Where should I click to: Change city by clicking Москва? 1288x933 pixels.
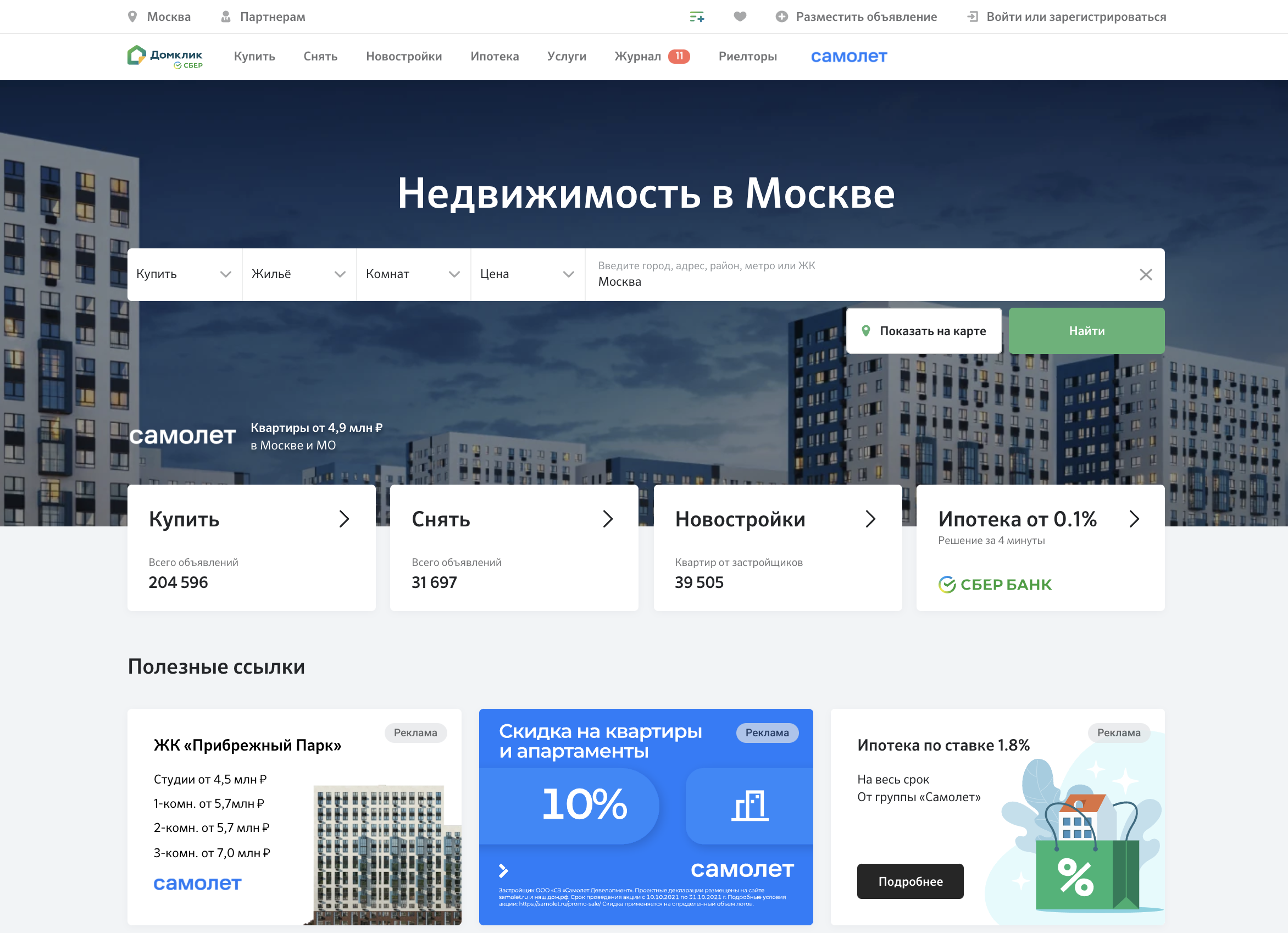click(x=169, y=17)
